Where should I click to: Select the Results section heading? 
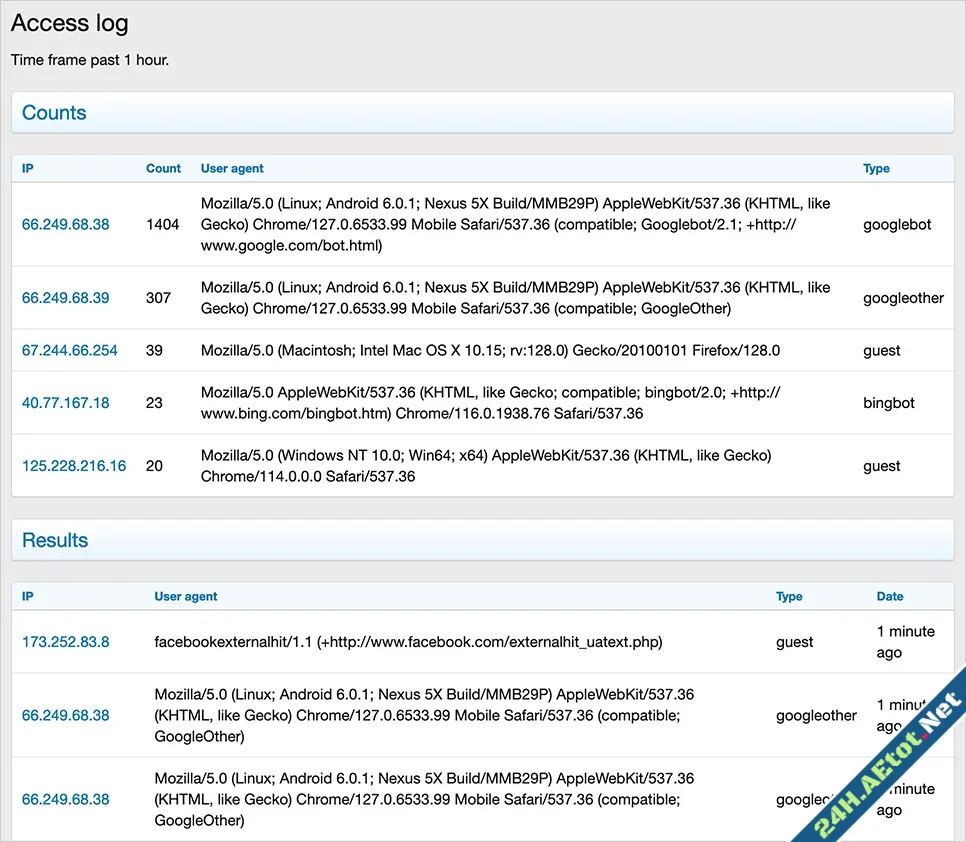click(54, 540)
